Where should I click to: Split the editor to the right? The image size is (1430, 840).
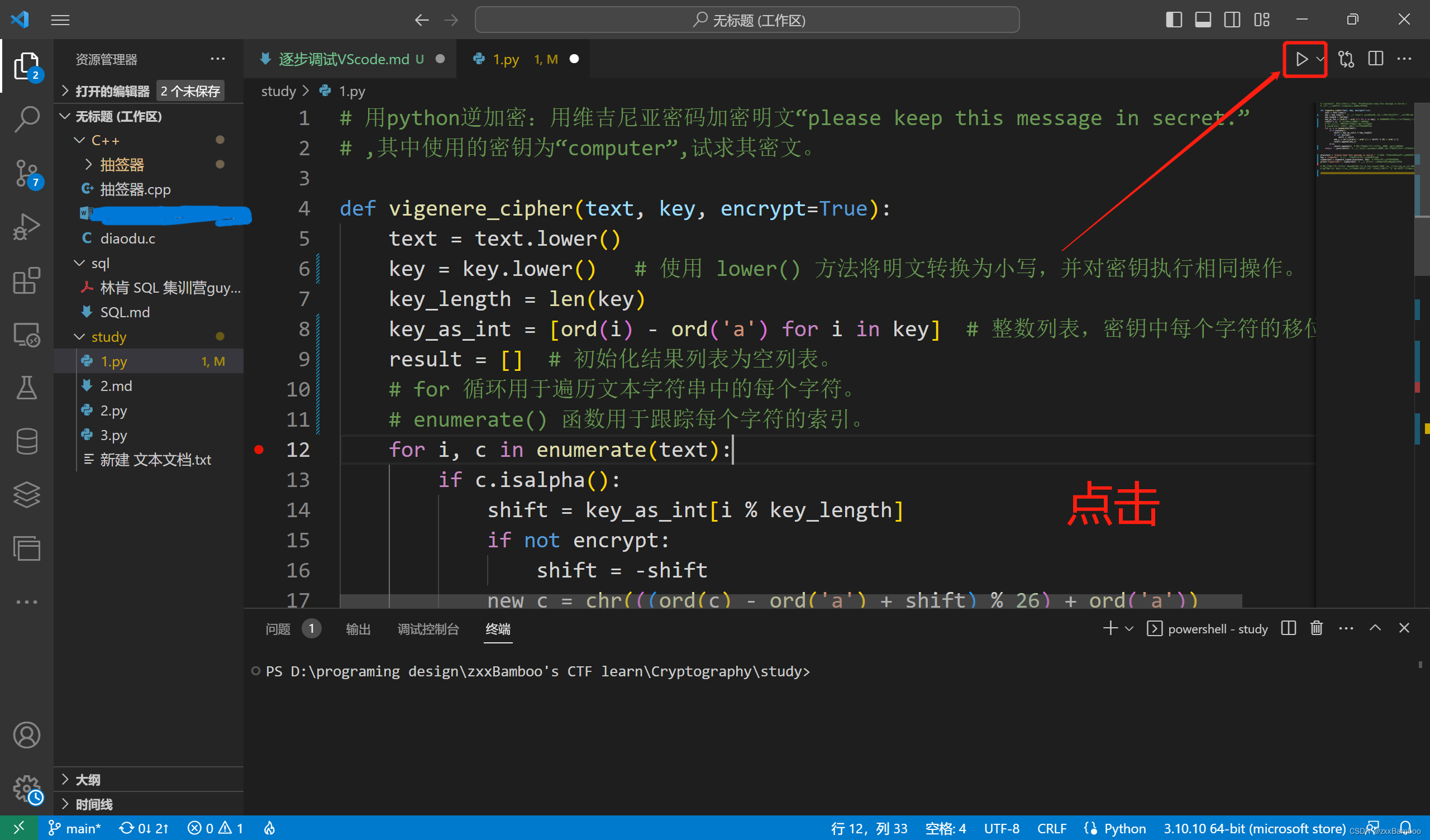point(1375,59)
